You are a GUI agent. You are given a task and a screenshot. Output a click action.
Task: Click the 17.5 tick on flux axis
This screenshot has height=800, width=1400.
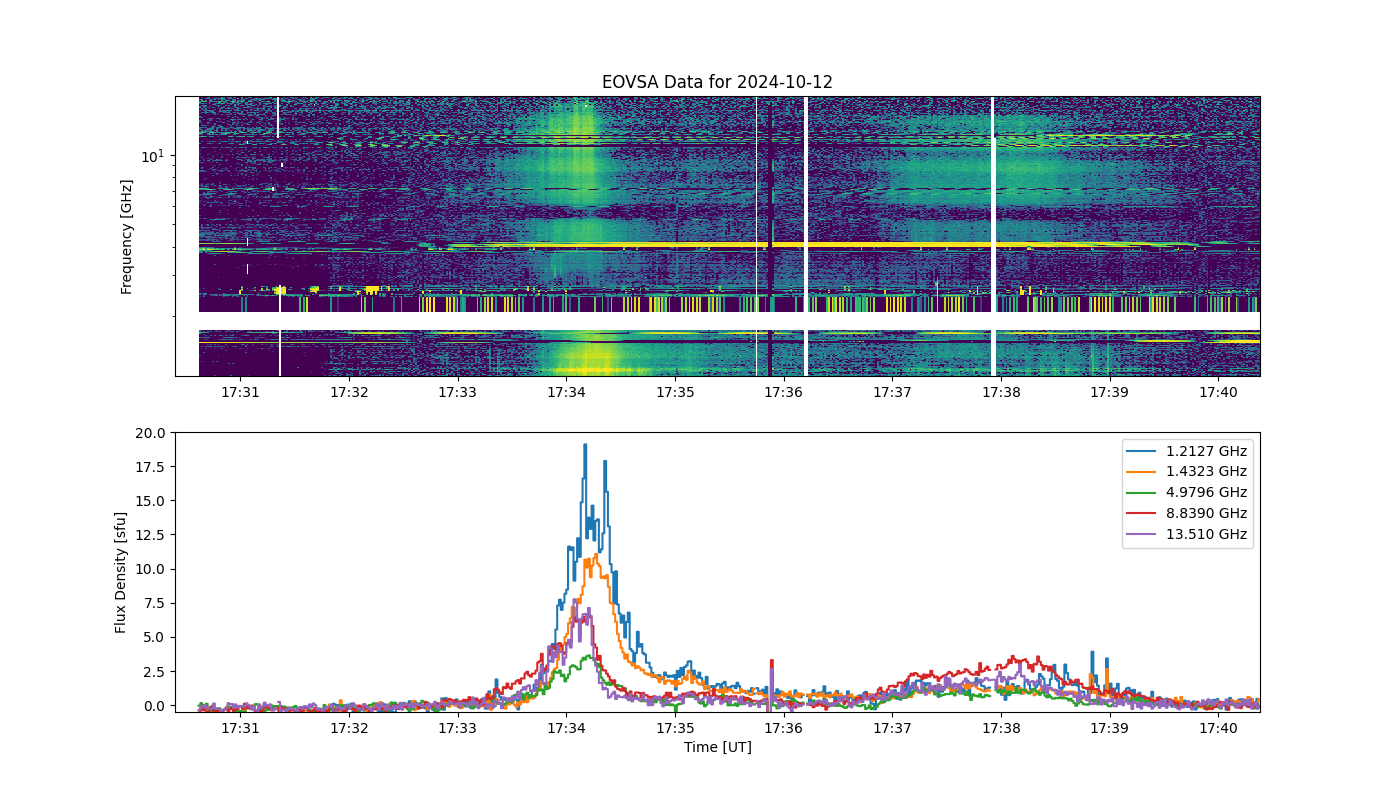tap(152, 467)
